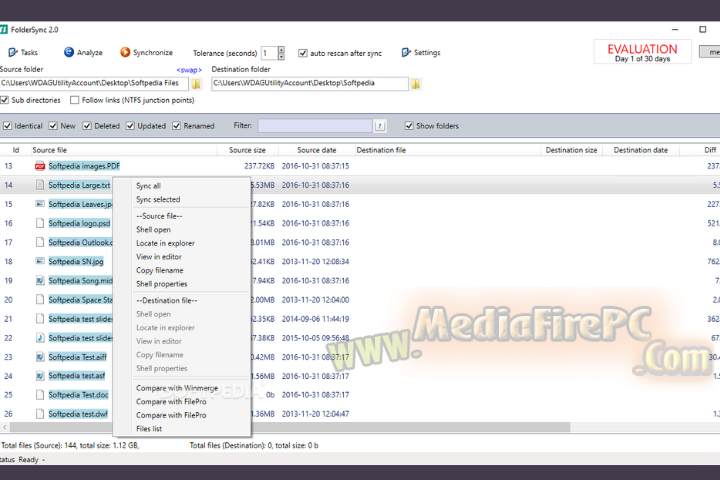Image resolution: width=720 pixels, height=480 pixels.
Task: Sort by Source date column header
Action: pyautogui.click(x=316, y=150)
